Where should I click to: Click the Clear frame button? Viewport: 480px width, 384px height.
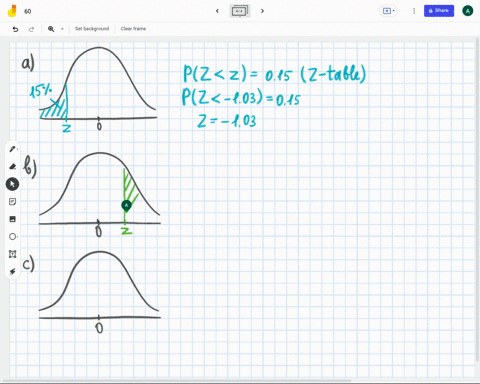tap(133, 29)
